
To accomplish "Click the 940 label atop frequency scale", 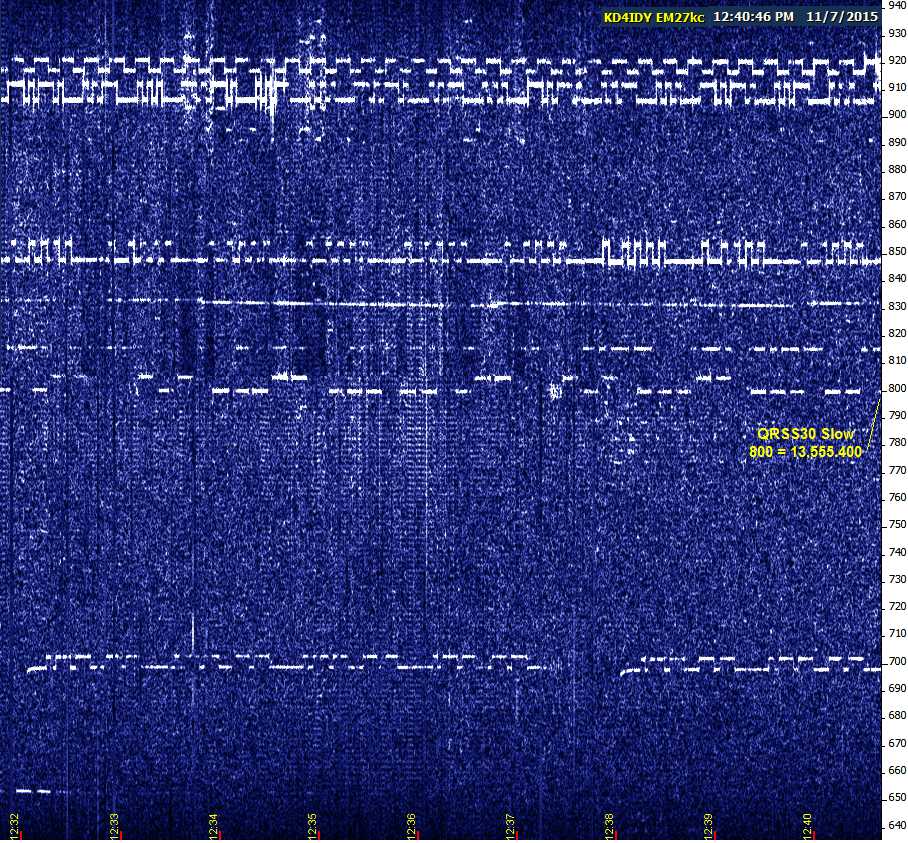I will 897,6.
